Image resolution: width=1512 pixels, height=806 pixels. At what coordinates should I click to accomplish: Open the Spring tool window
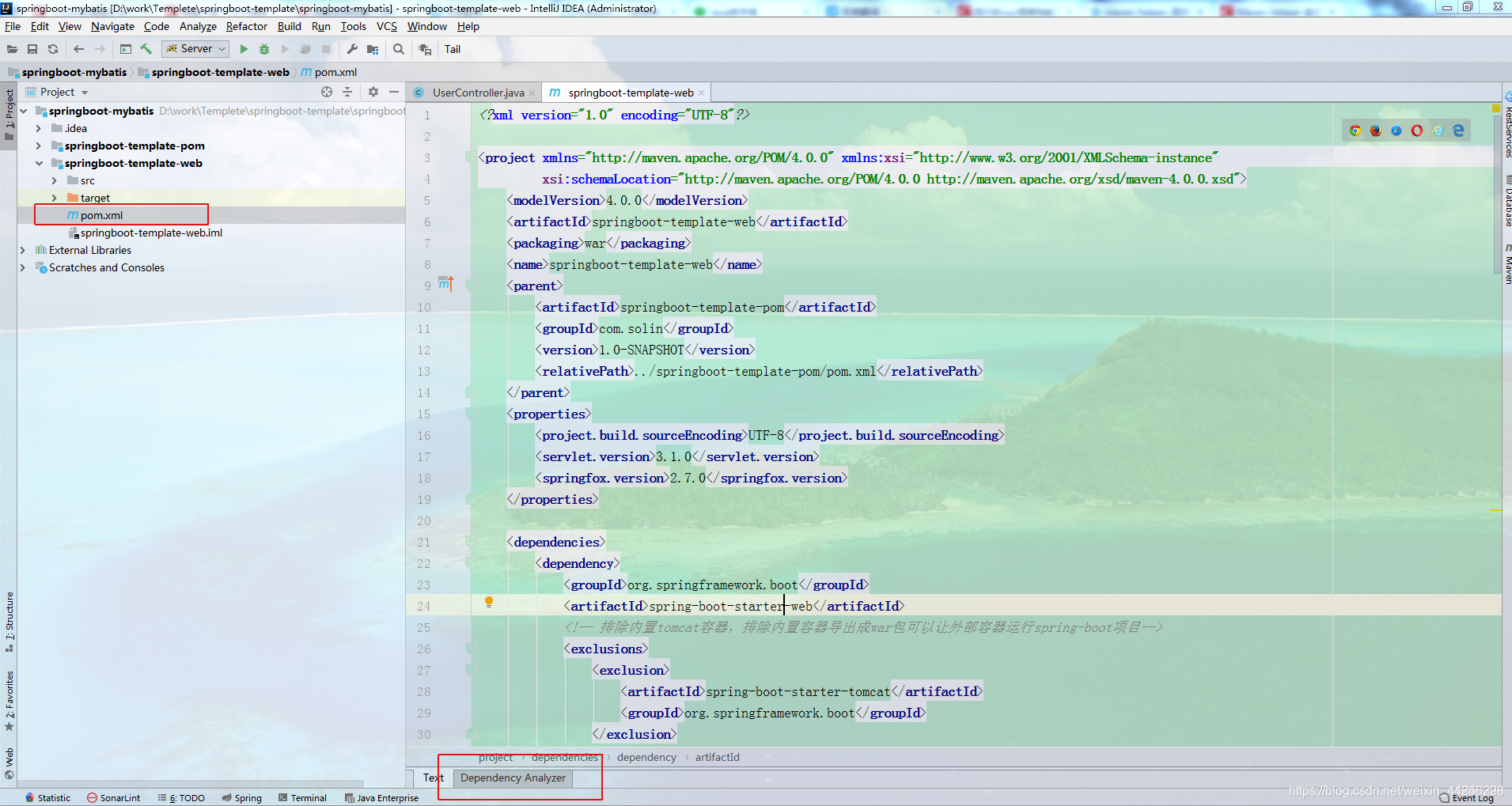(x=242, y=798)
